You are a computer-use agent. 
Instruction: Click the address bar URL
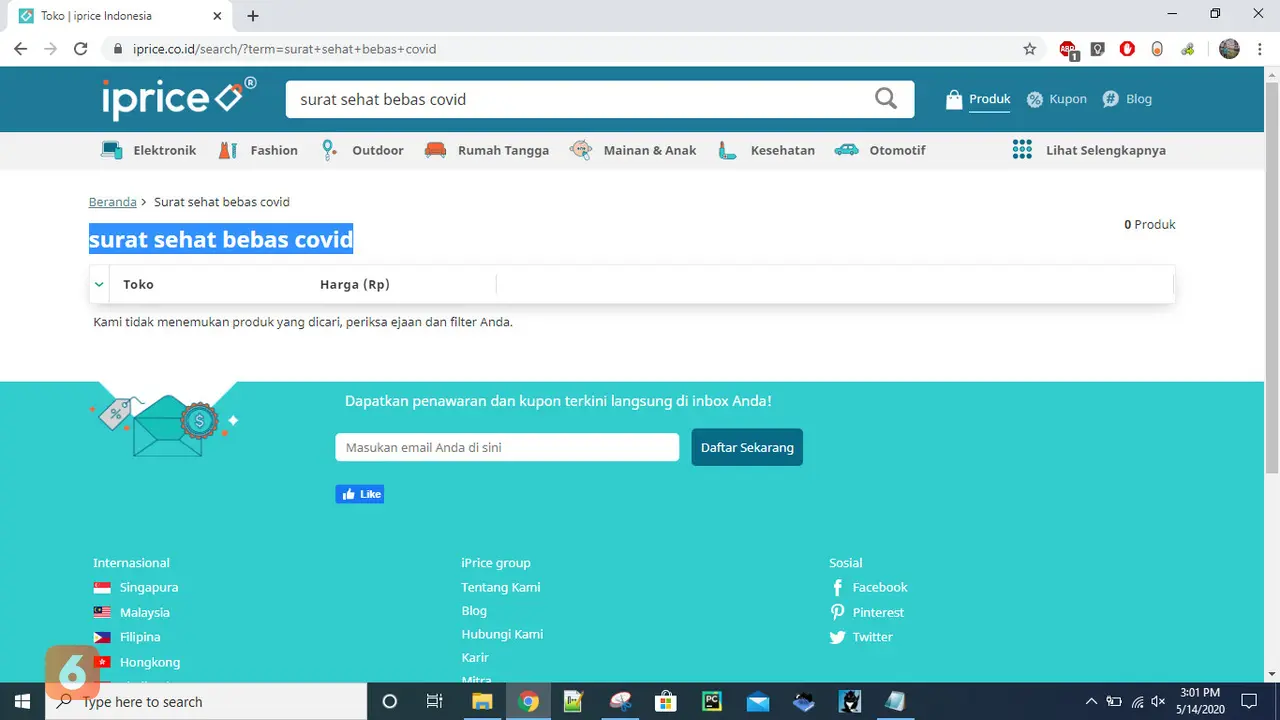284,49
